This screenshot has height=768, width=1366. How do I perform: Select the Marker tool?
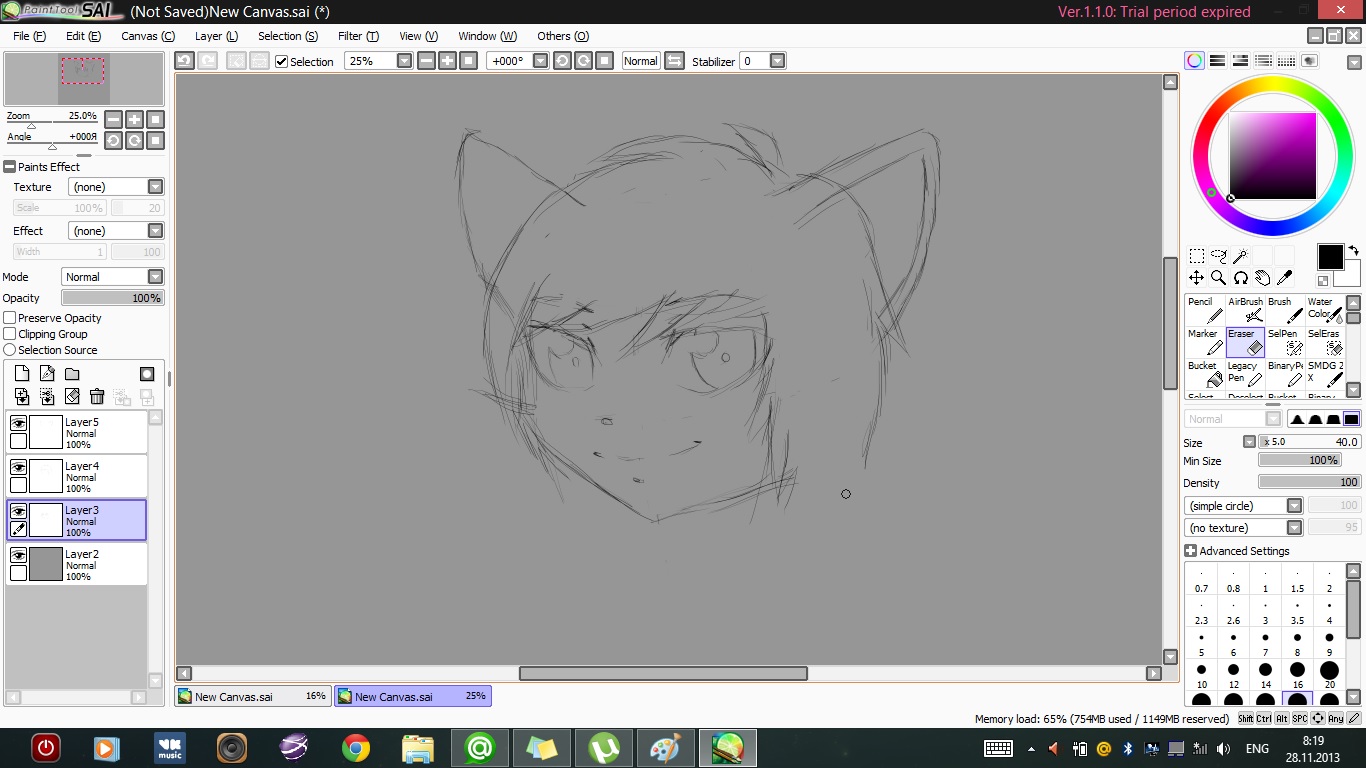click(1205, 342)
